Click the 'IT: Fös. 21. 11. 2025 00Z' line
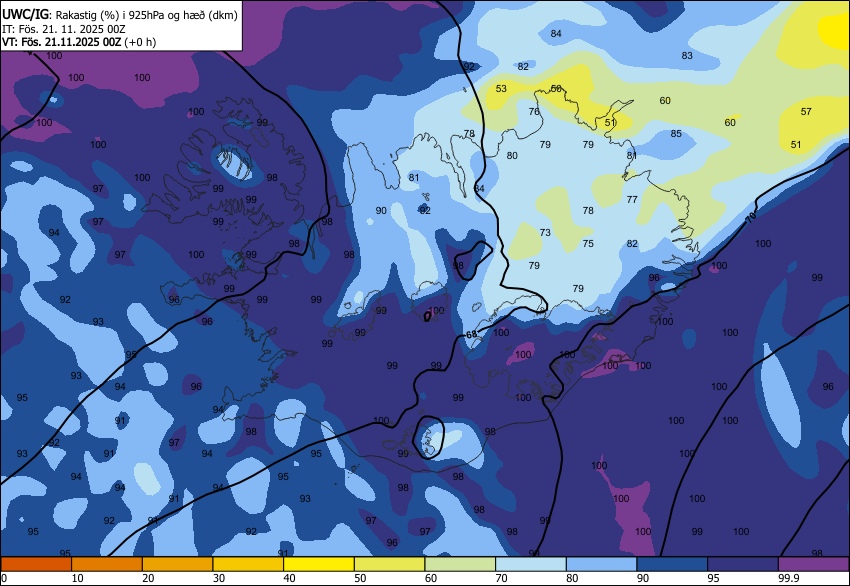This screenshot has height=586, width=850. [63, 29]
